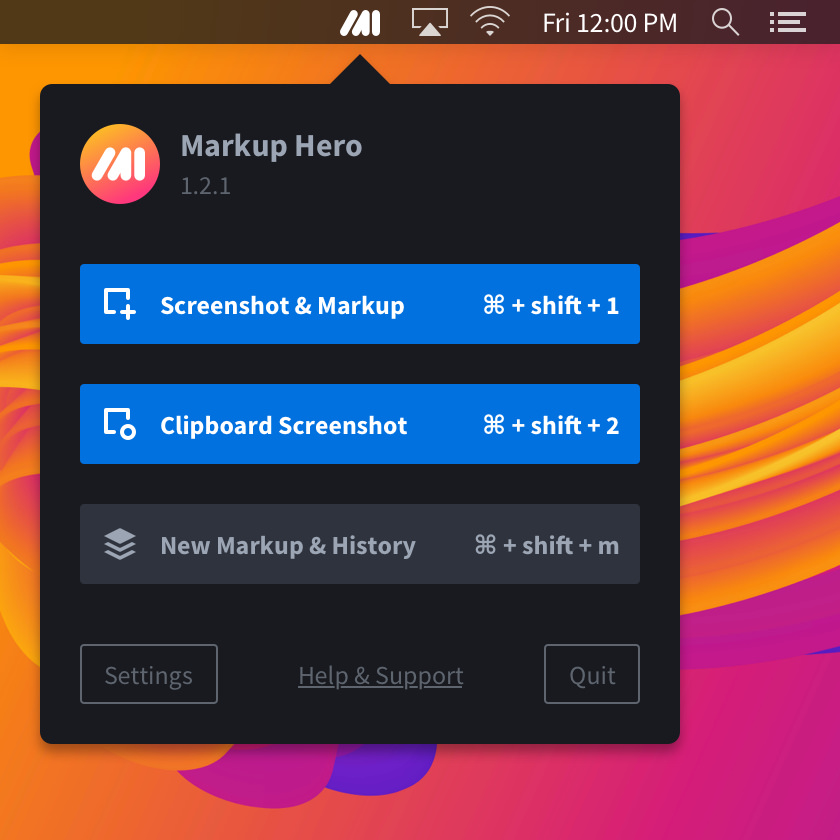Image resolution: width=840 pixels, height=840 pixels.
Task: Click the Fri 12:00 PM clock
Action: tap(609, 22)
